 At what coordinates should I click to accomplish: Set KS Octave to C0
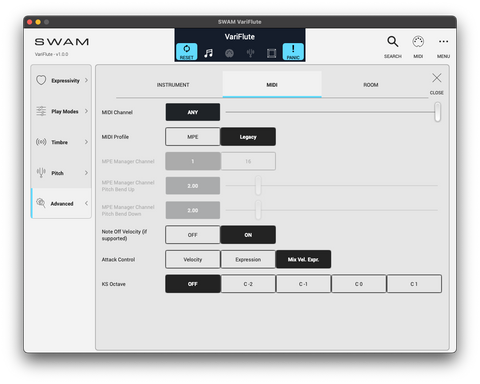[x=359, y=284]
